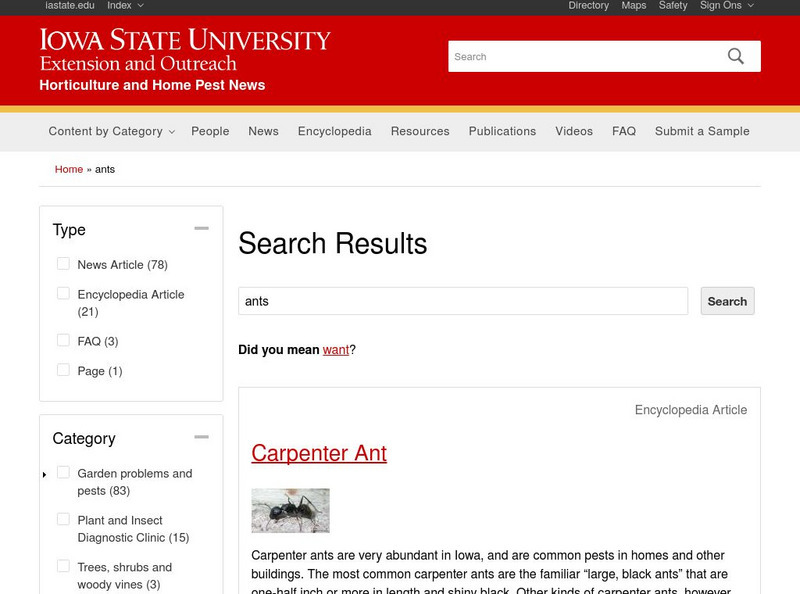Viewport: 800px width, 594px height.
Task: Click the carpenter ant photo thumbnail
Action: (289, 510)
